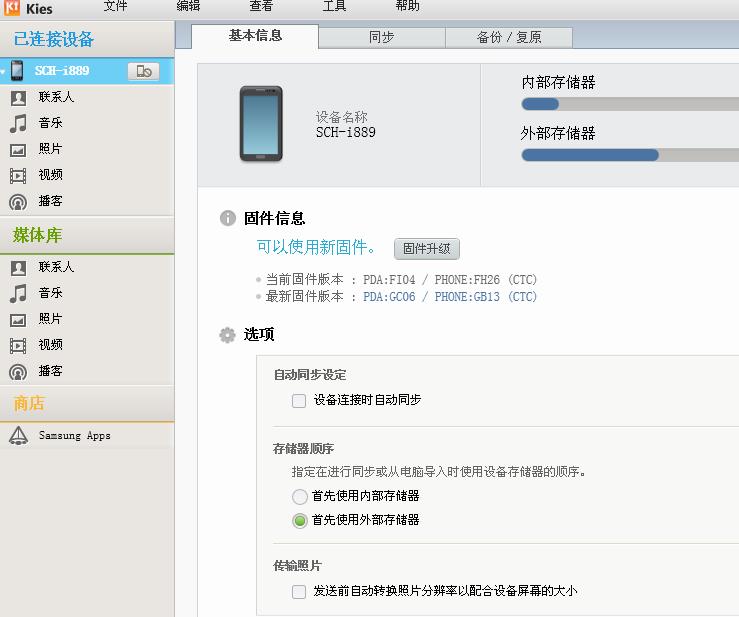Image resolution: width=739 pixels, height=617 pixels.
Task: Click current firmware PDA:FI04 / PHONE:FH26 text
Action: click(450, 280)
